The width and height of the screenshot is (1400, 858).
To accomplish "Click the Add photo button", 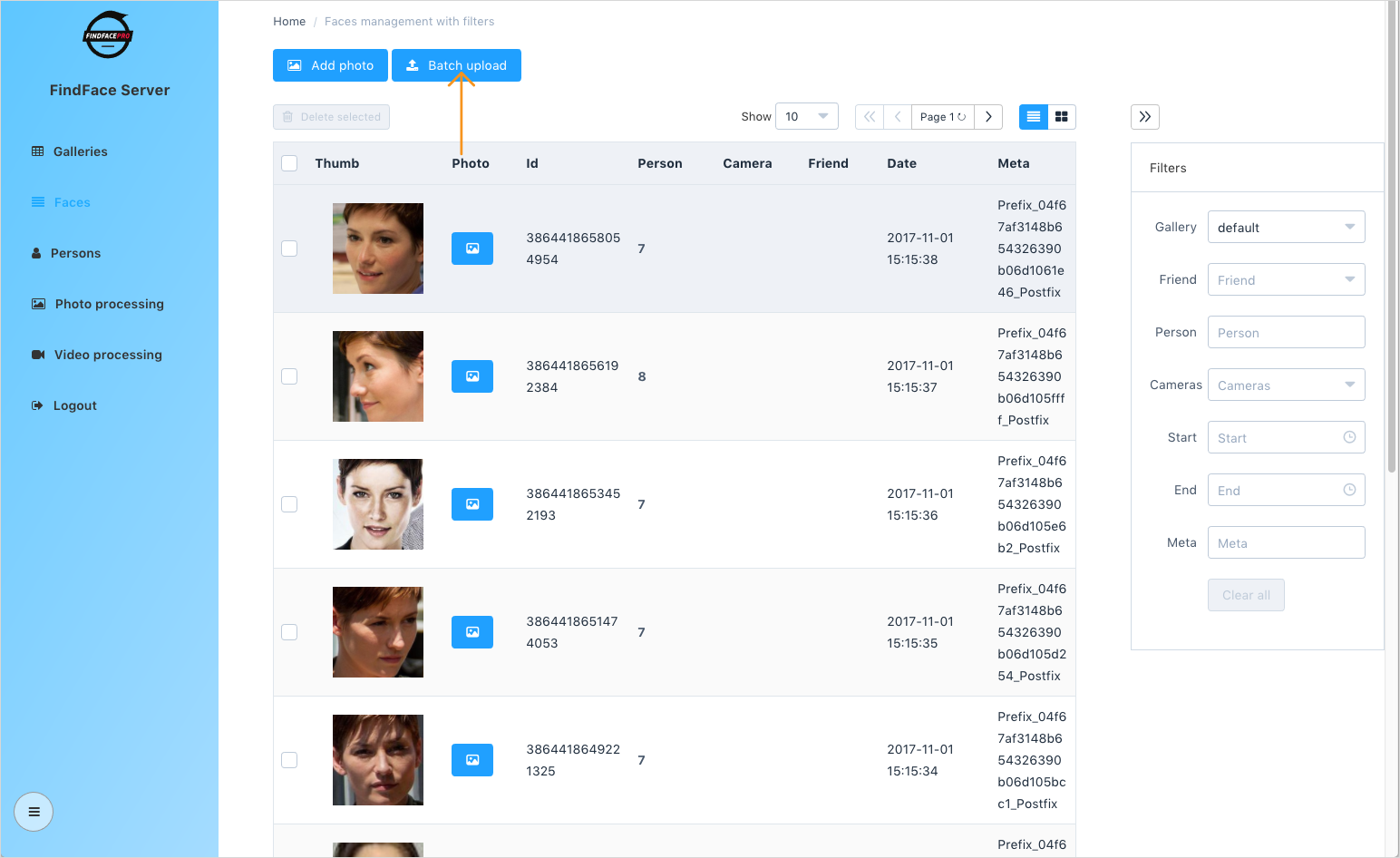I will click(330, 65).
